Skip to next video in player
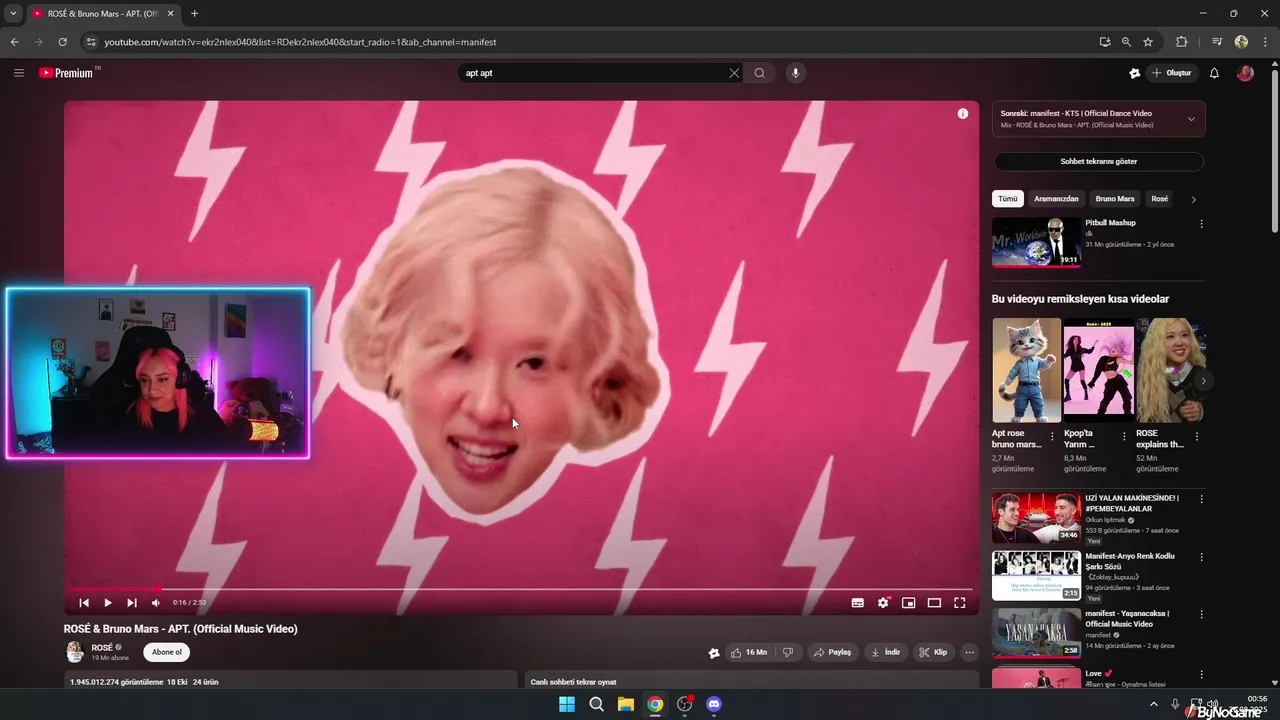Image resolution: width=1280 pixels, height=720 pixels. [x=132, y=603]
